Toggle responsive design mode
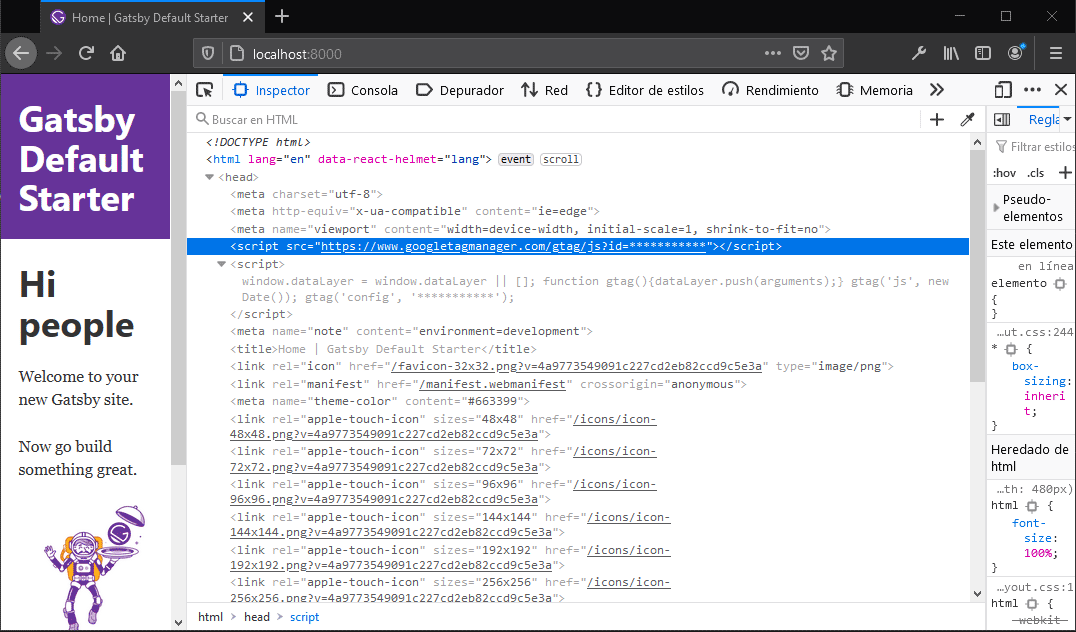Image resolution: width=1076 pixels, height=632 pixels. coord(1003,90)
